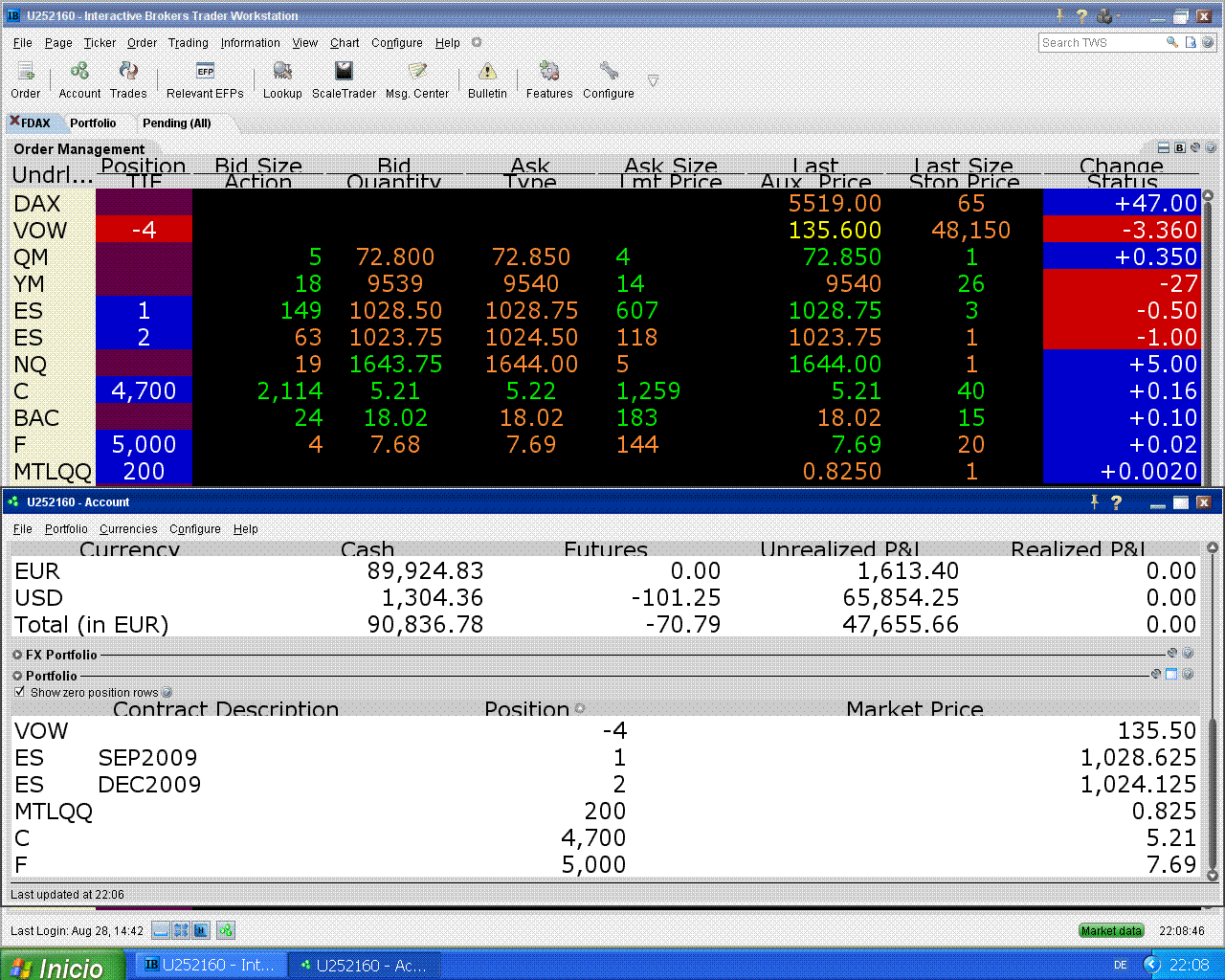Image resolution: width=1225 pixels, height=980 pixels.
Task: Open the Msg. Center icon
Action: coord(417,73)
